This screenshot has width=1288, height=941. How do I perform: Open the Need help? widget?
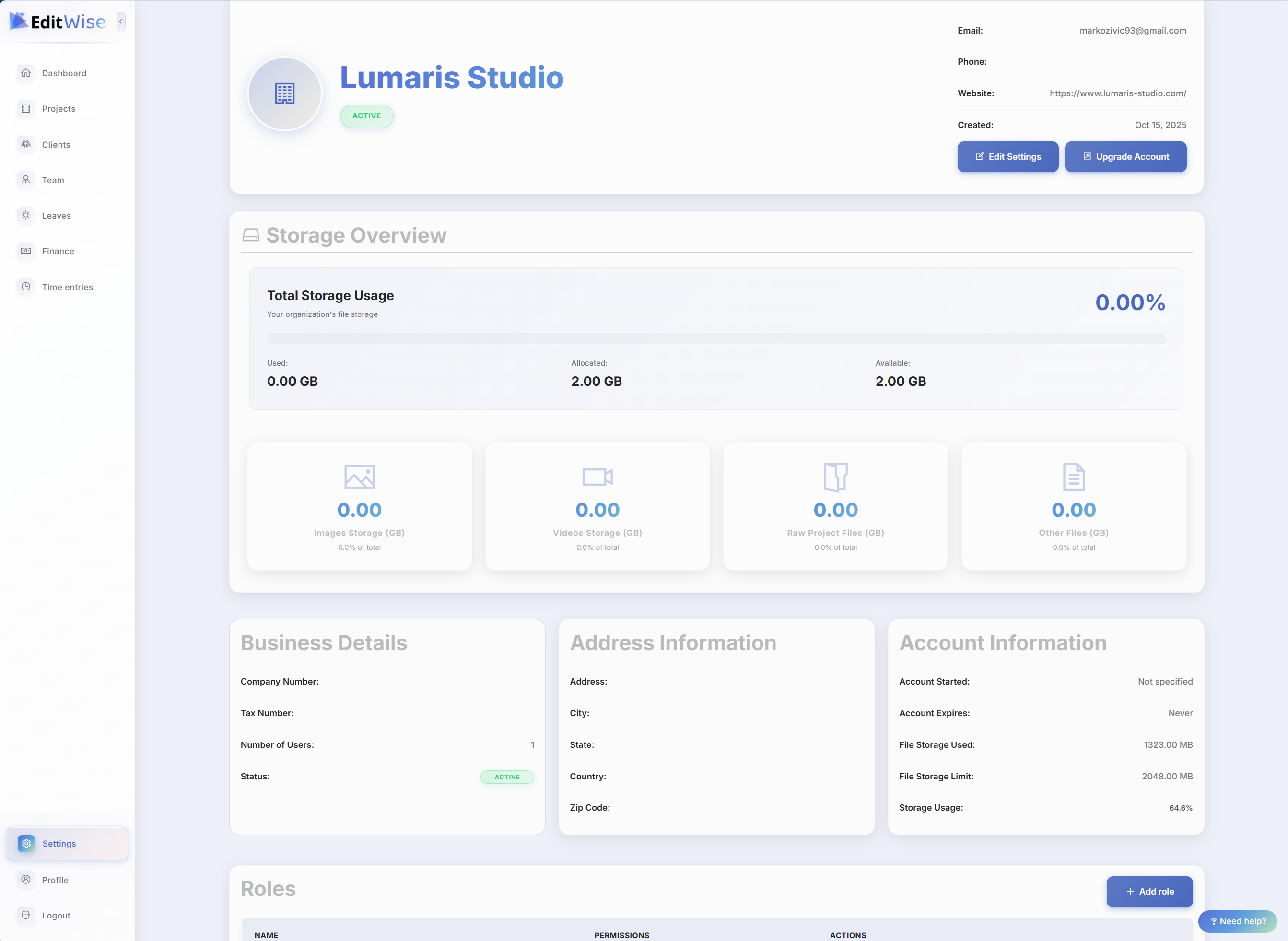coord(1237,921)
